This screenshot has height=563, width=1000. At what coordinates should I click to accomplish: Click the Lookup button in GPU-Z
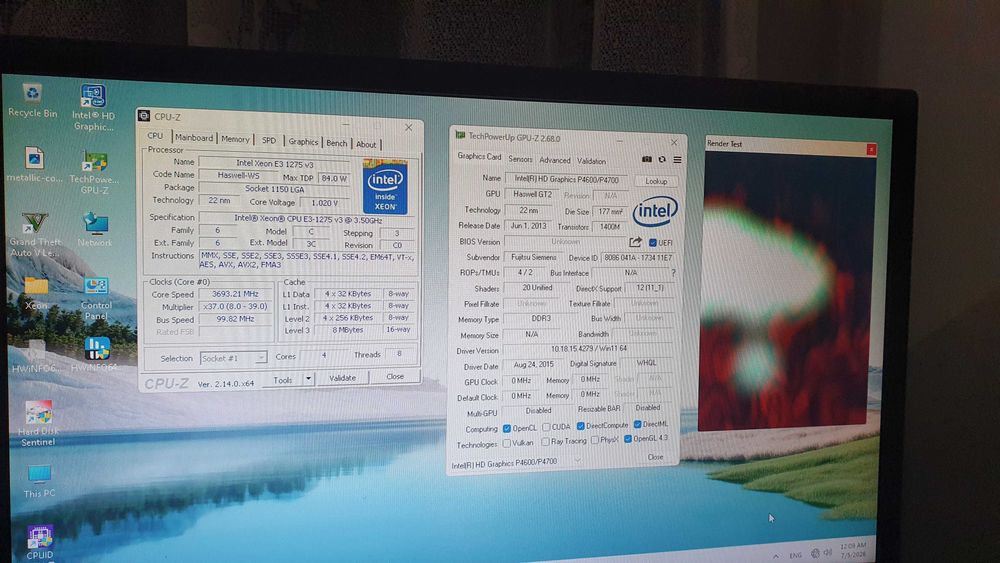656,181
